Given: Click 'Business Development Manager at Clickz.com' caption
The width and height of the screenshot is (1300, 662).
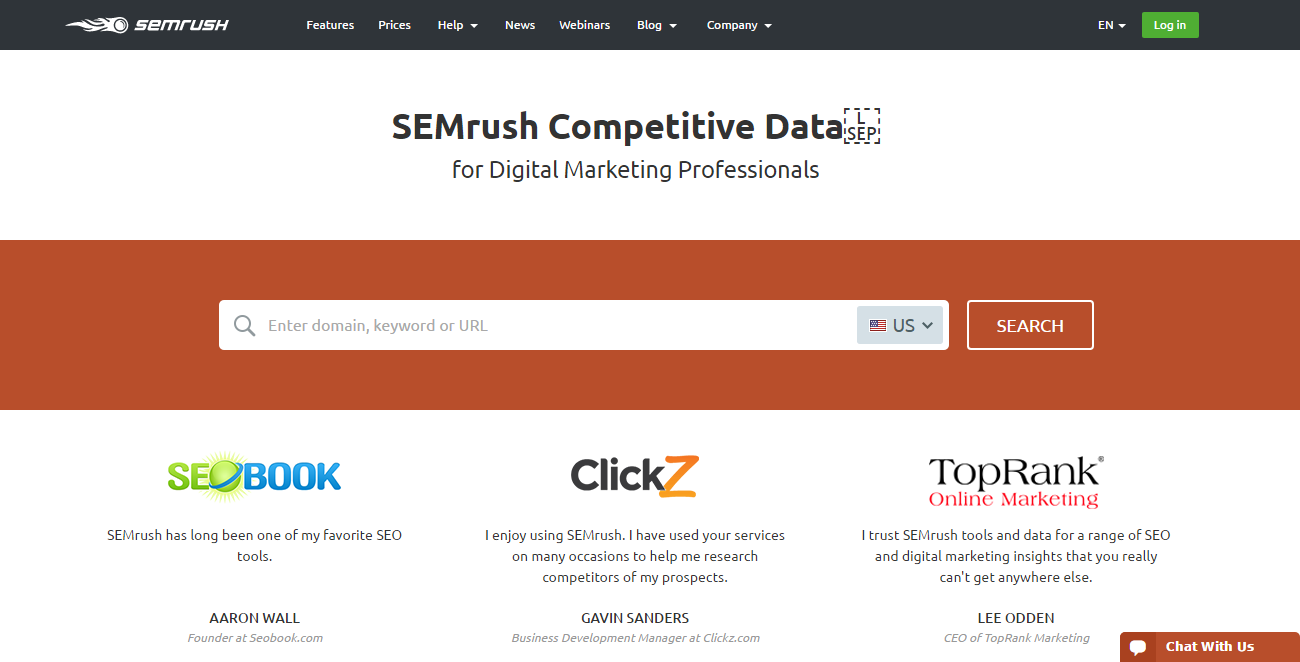Looking at the screenshot, I should tap(635, 638).
